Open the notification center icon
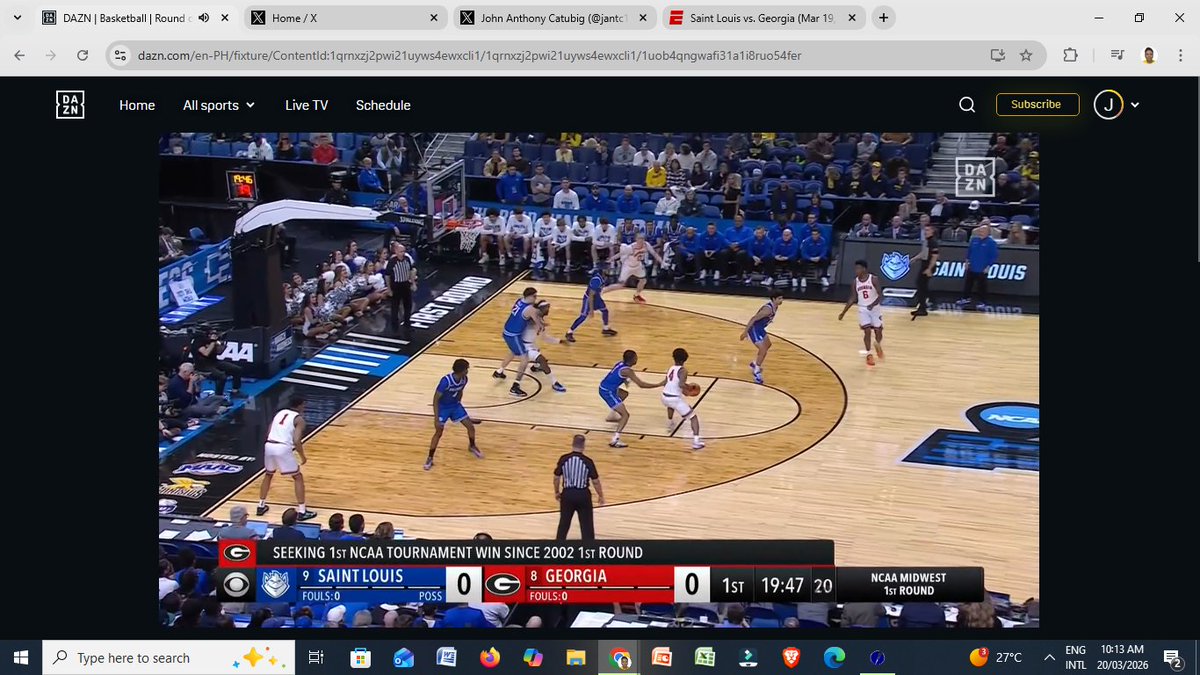Screen dimensions: 1200x675 (1175, 658)
